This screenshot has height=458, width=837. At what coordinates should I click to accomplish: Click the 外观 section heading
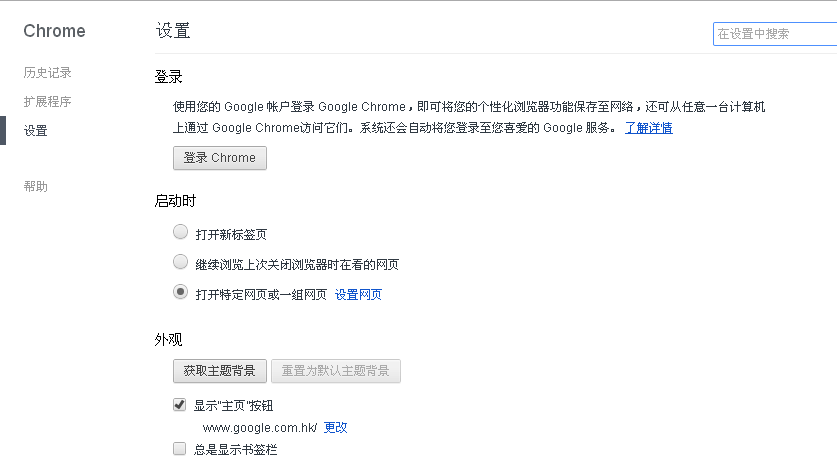click(x=168, y=340)
